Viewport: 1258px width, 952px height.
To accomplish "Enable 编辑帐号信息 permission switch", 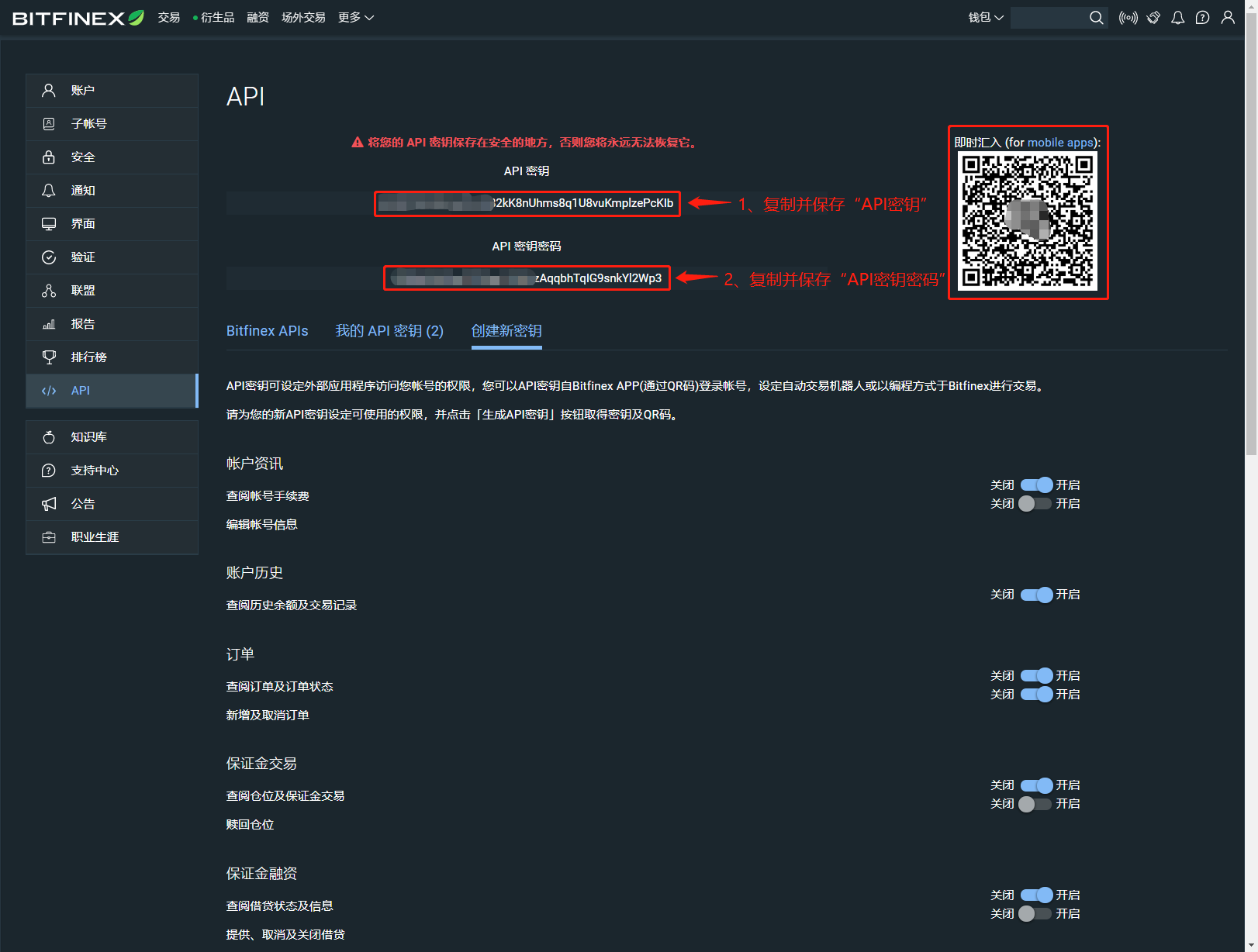I will pyautogui.click(x=1035, y=504).
